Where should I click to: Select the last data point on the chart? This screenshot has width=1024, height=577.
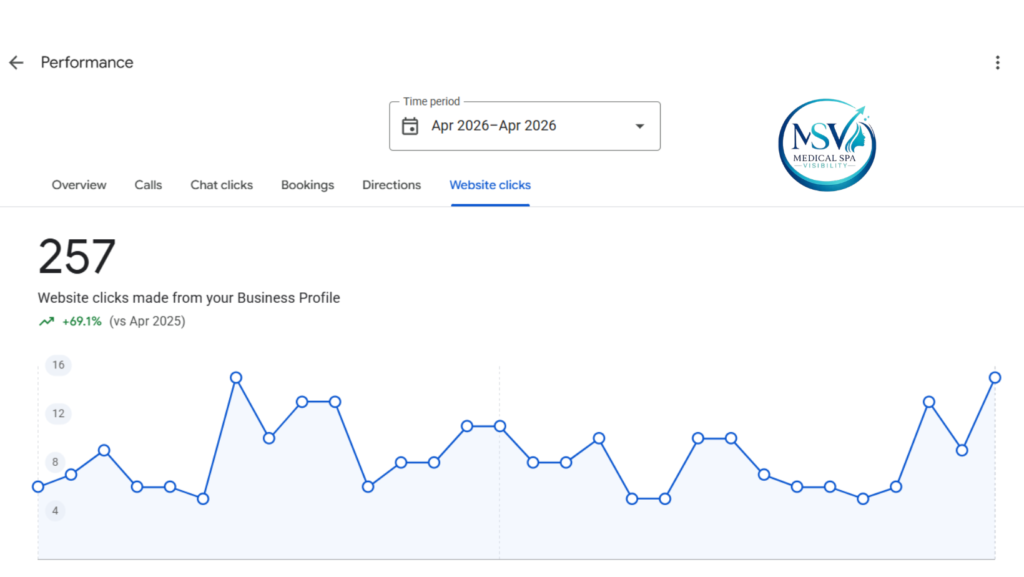(x=995, y=378)
